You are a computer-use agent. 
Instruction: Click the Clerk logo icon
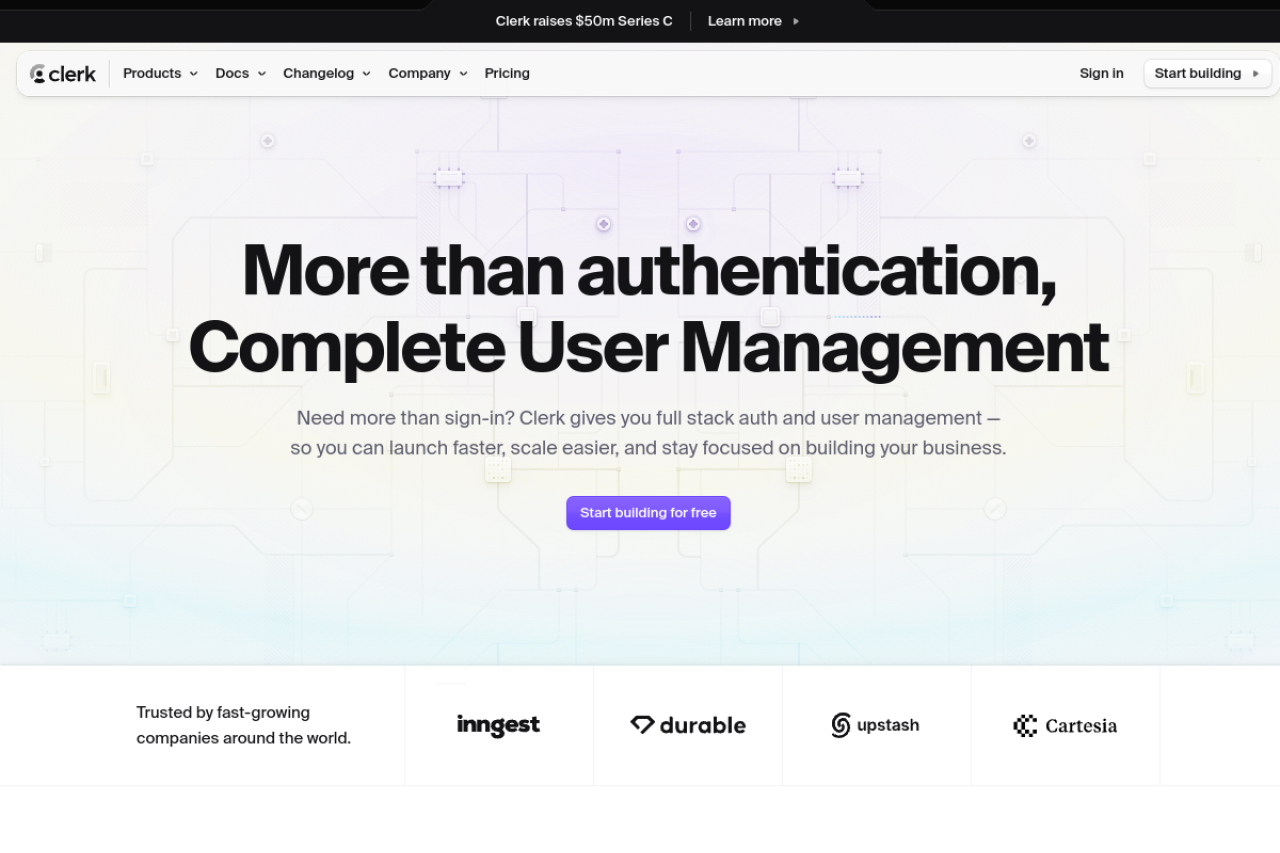(37, 73)
